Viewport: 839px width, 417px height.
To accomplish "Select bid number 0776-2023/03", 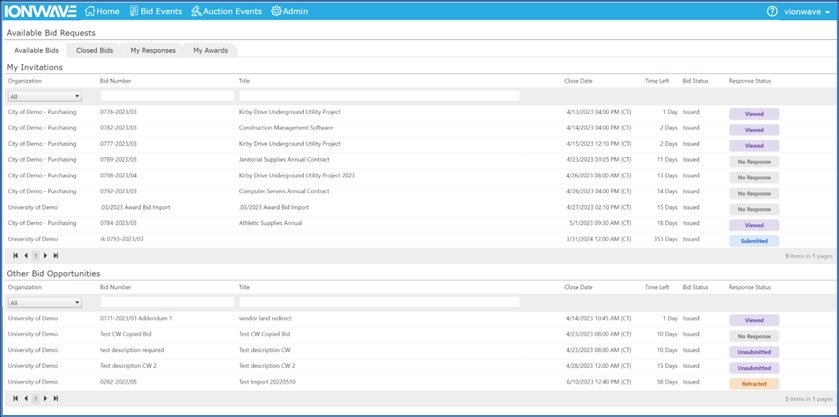I will coord(118,112).
